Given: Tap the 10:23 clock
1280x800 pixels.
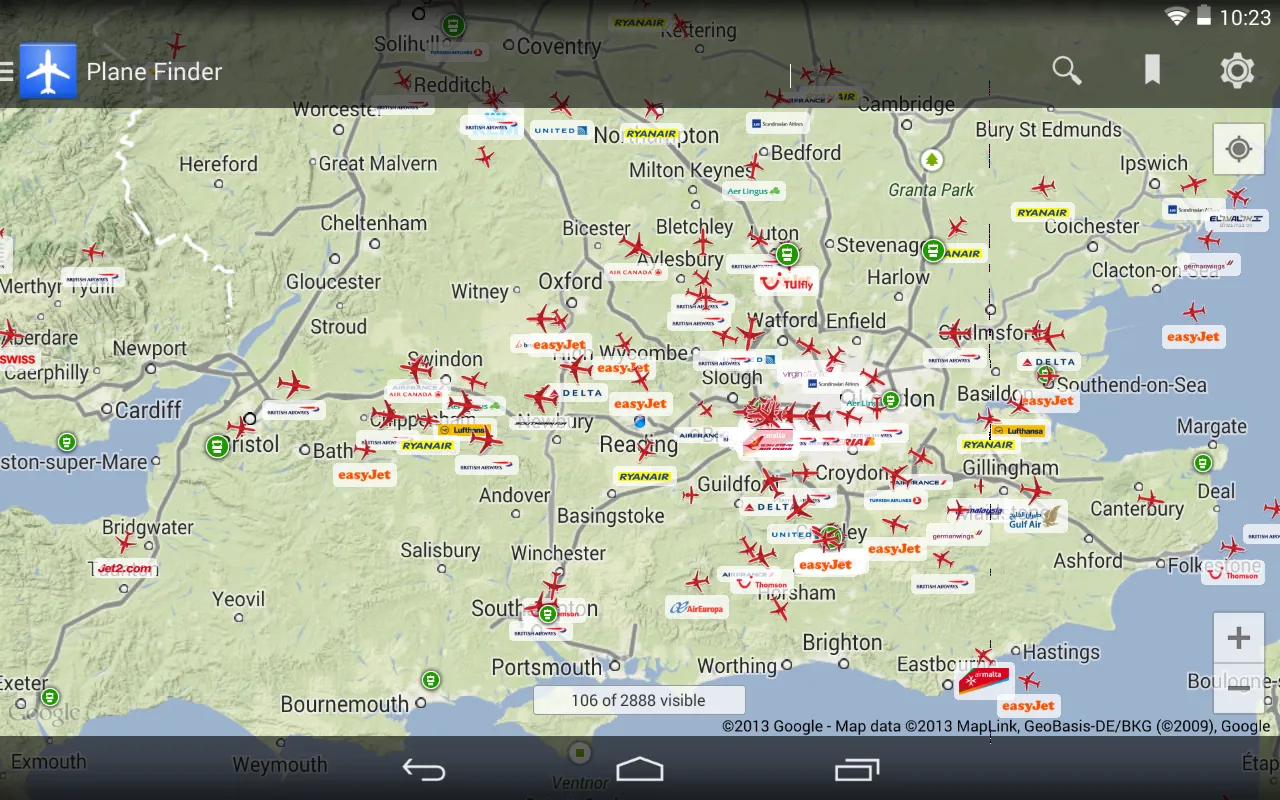Looking at the screenshot, I should [1244, 17].
